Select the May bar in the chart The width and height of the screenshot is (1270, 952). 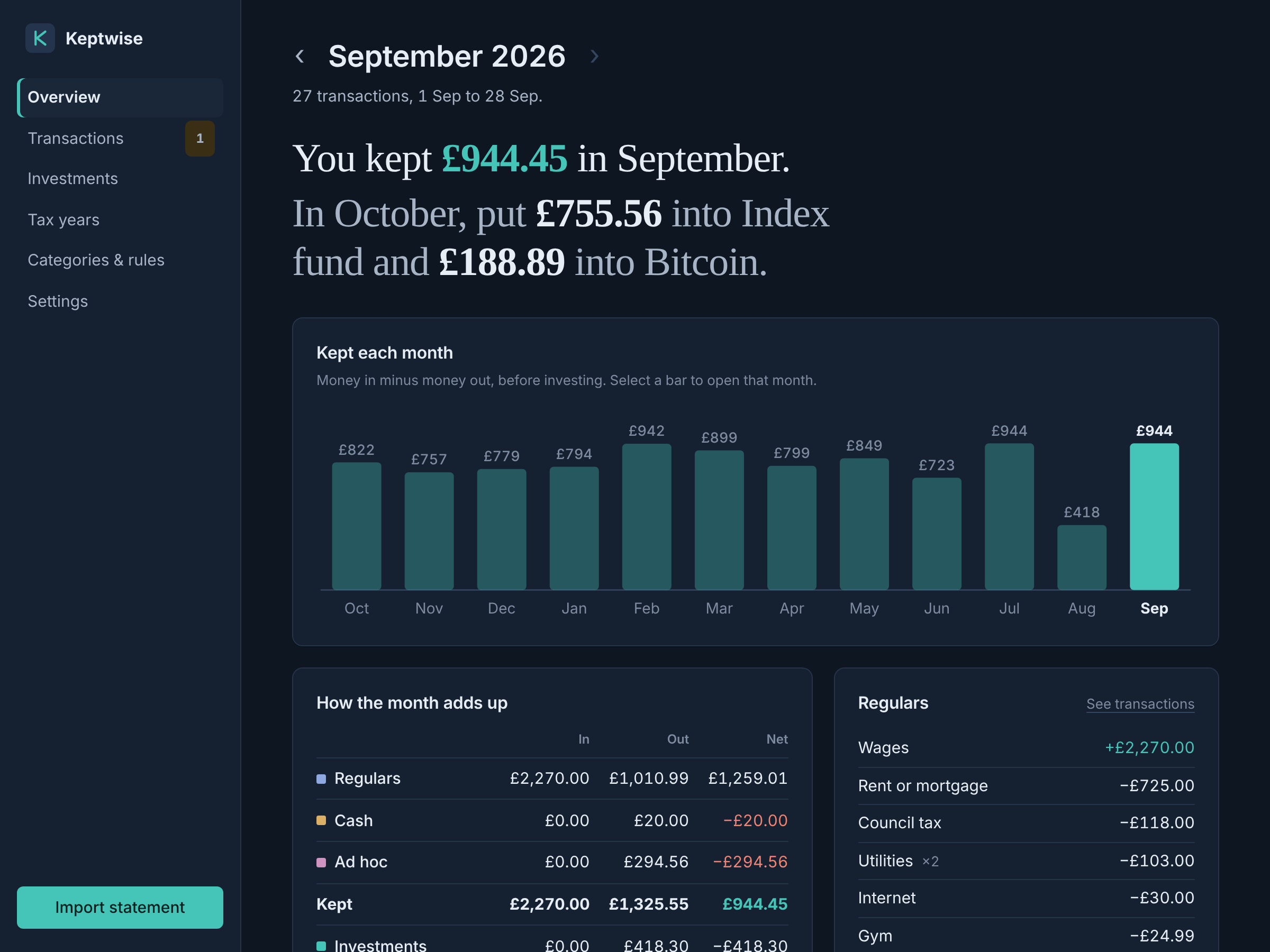tap(864, 524)
